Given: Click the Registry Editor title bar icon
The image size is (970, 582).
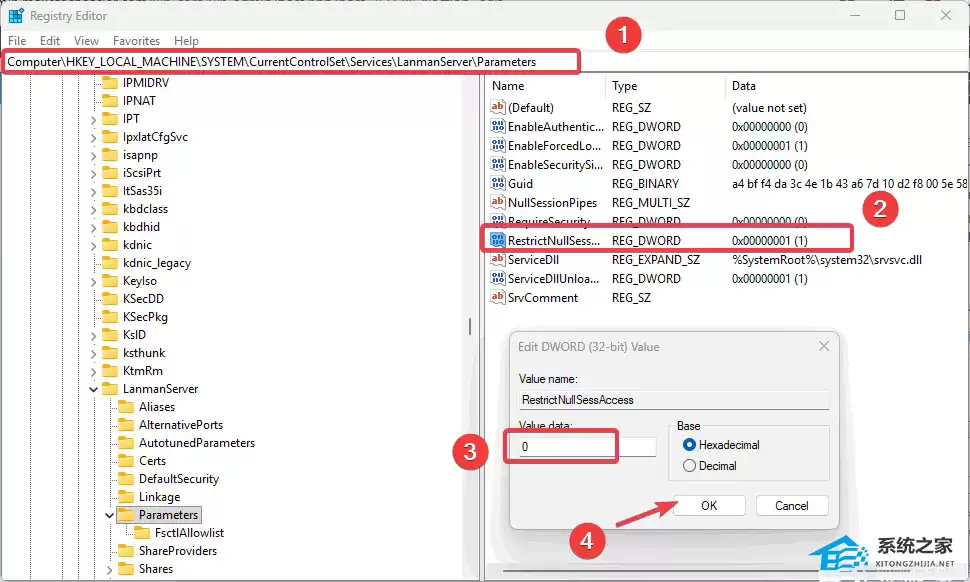Looking at the screenshot, I should [17, 16].
